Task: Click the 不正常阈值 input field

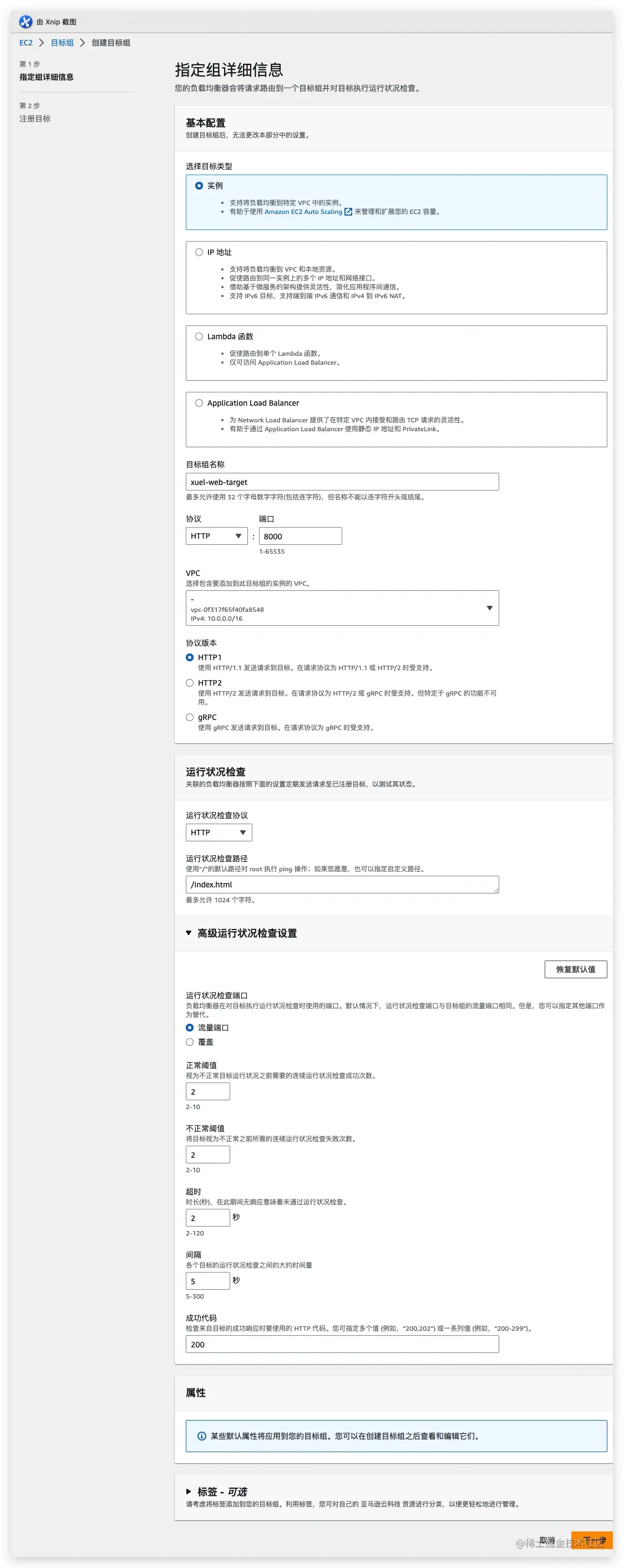Action: tap(208, 1155)
